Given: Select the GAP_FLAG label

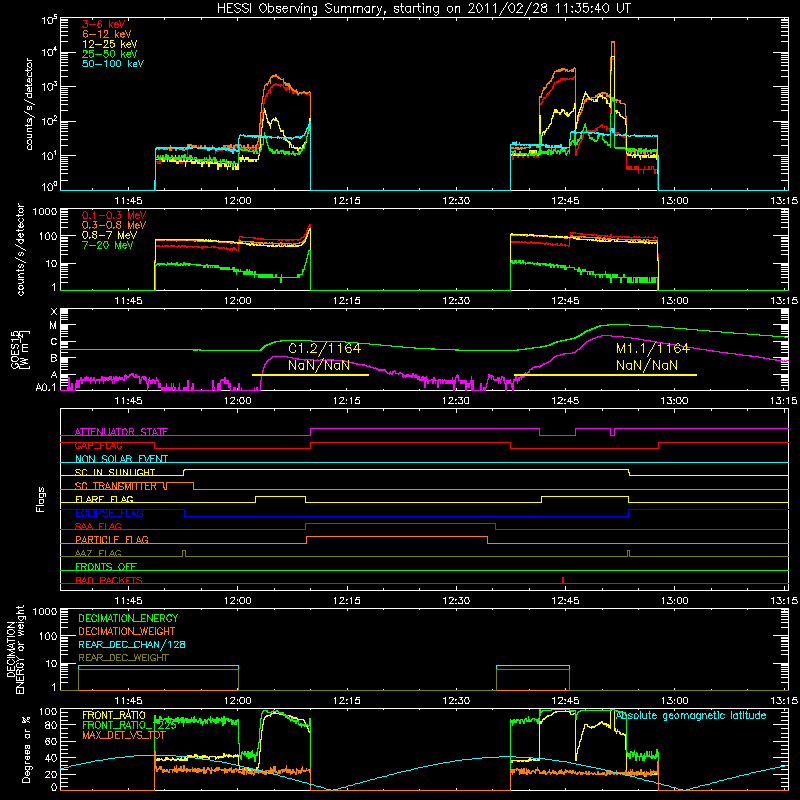Looking at the screenshot, I should click(x=99, y=445).
